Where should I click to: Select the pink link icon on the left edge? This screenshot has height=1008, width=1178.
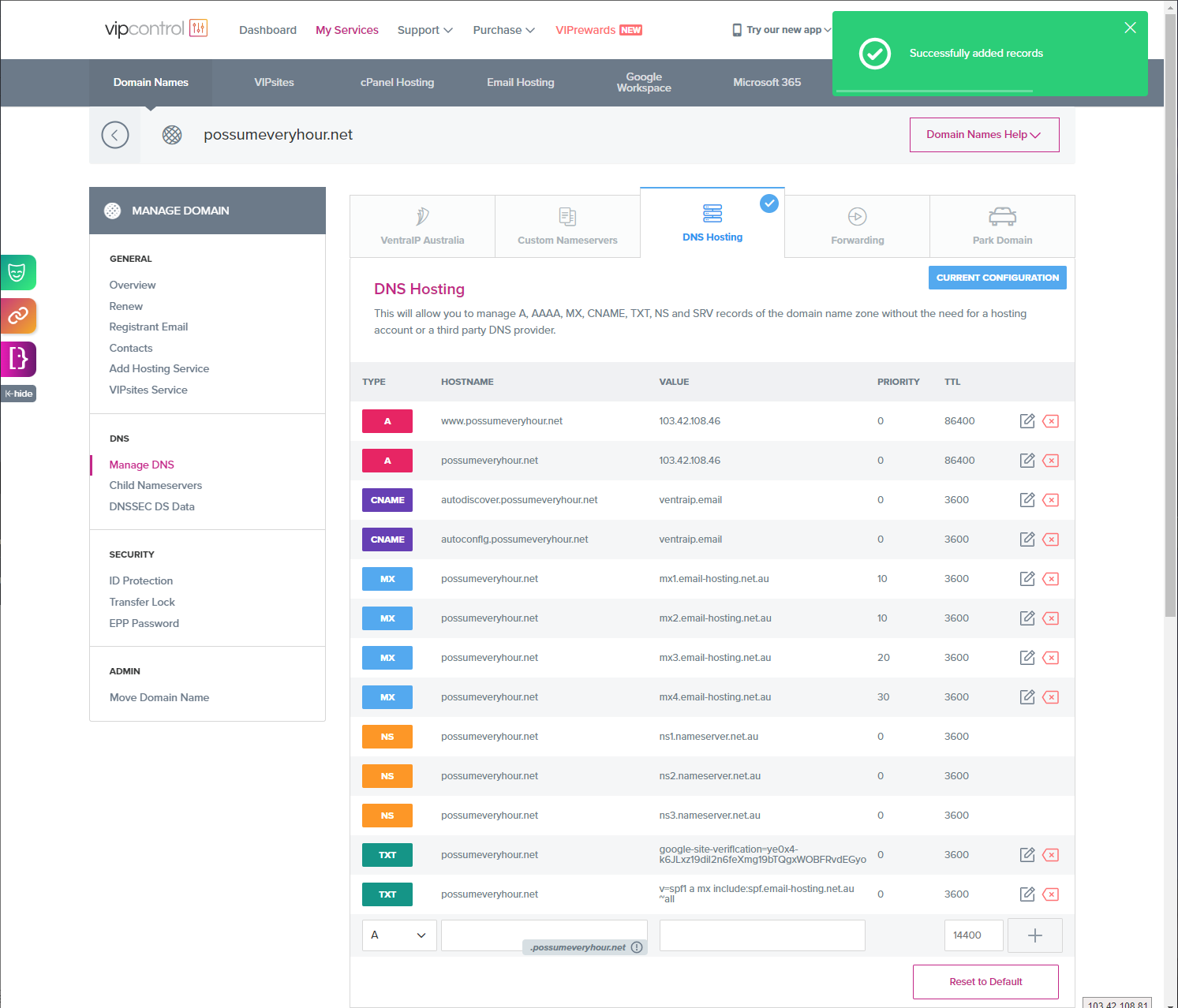pyautogui.click(x=17, y=315)
